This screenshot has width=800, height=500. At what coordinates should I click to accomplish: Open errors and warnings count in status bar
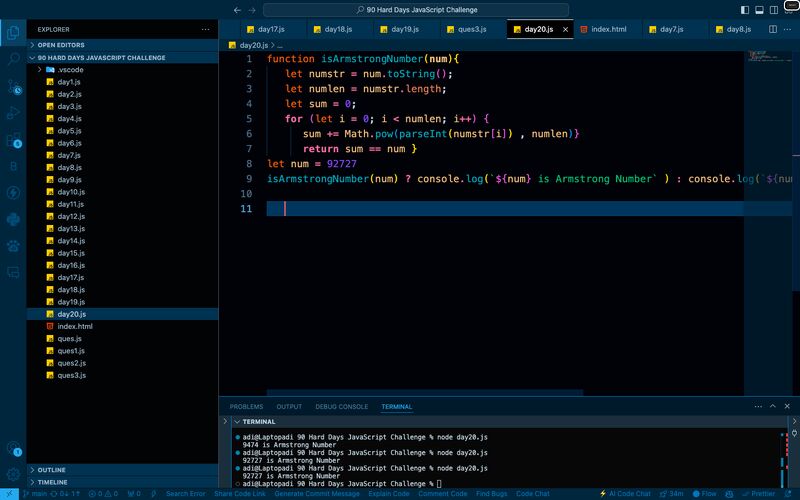(x=104, y=494)
